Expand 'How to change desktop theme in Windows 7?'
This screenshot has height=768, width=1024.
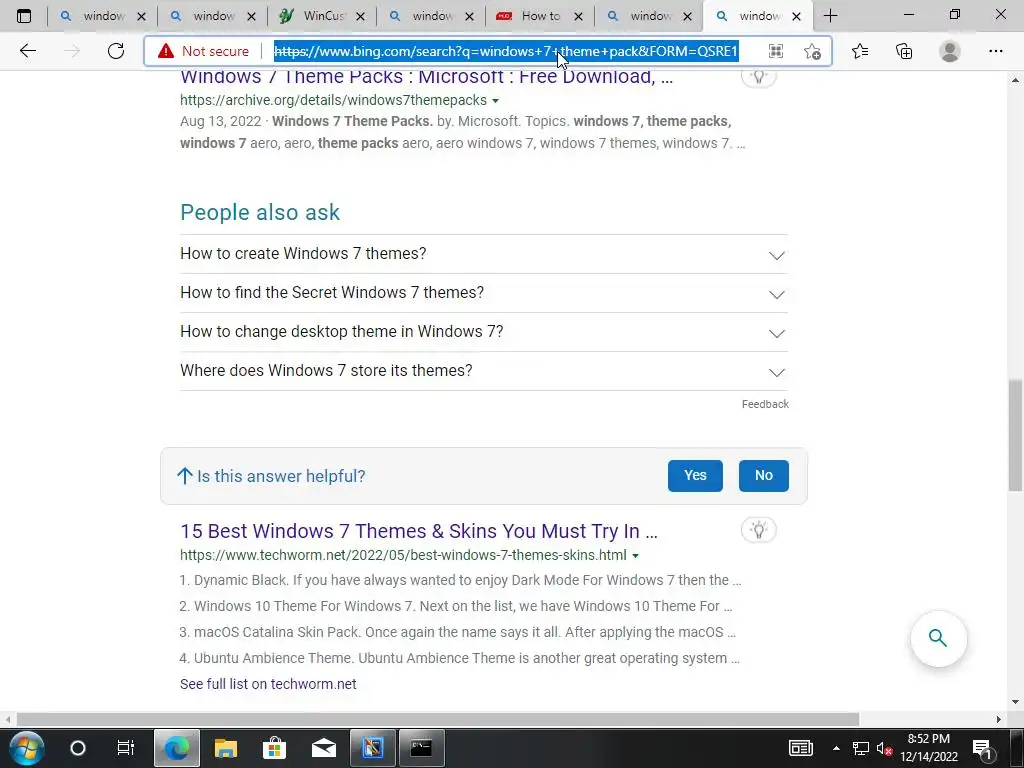point(483,332)
